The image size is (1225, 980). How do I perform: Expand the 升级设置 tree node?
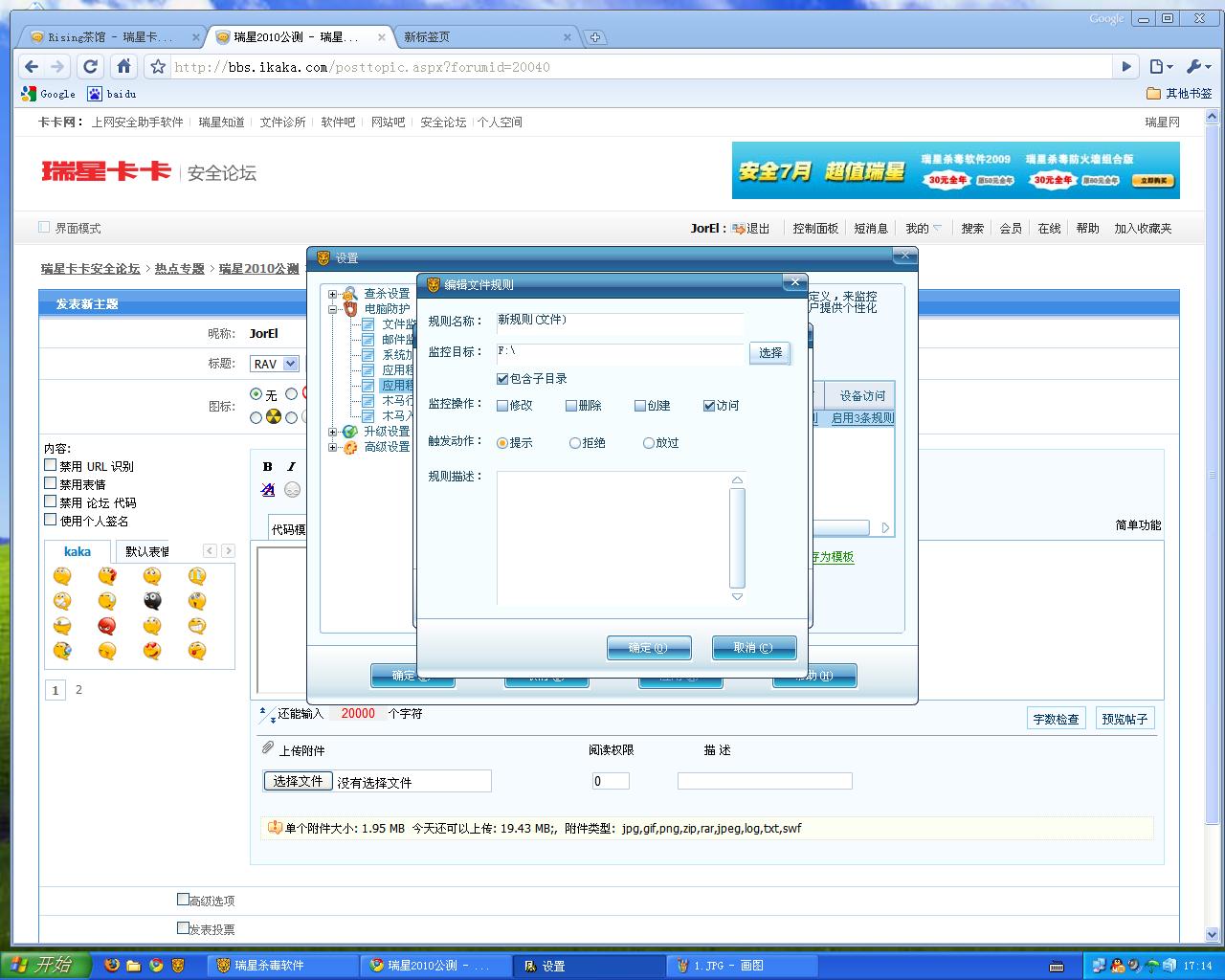pyautogui.click(x=333, y=432)
